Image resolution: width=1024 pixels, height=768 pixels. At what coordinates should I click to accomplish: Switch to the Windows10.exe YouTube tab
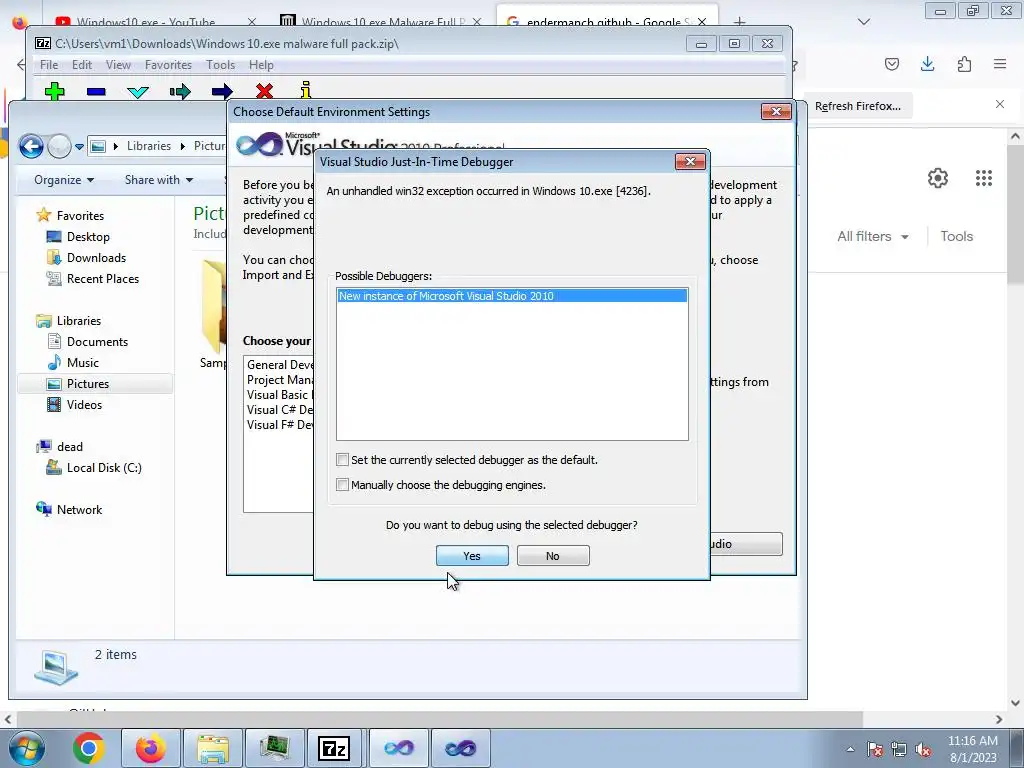(x=153, y=22)
